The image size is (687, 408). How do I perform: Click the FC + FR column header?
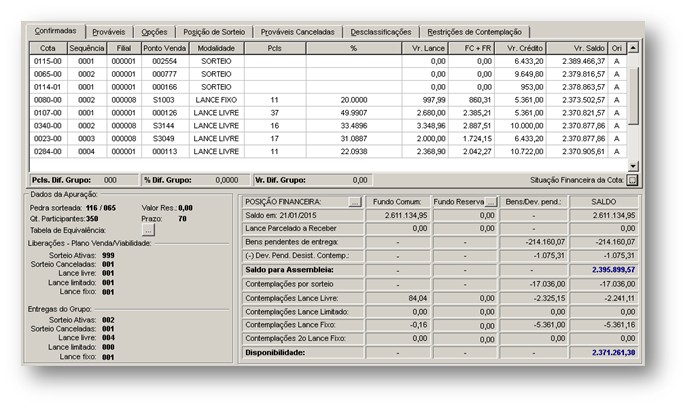(471, 48)
